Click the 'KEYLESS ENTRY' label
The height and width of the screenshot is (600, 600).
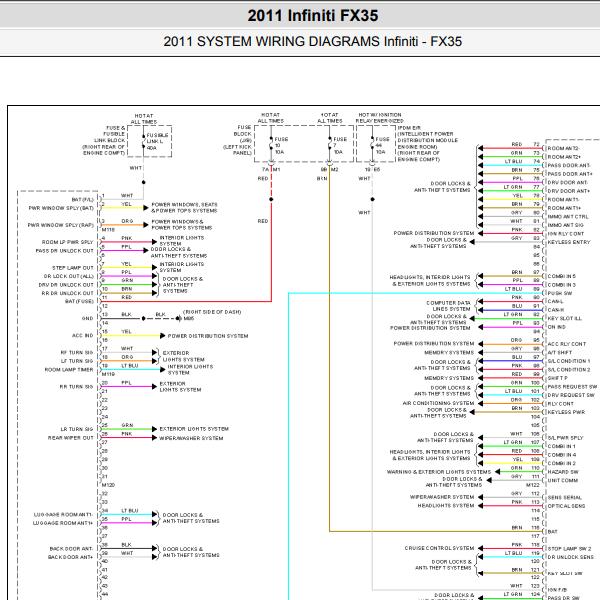(569, 242)
